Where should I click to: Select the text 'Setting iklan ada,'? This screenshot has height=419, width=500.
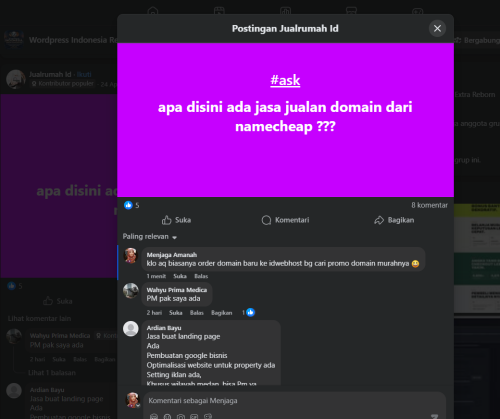[x=174, y=375]
